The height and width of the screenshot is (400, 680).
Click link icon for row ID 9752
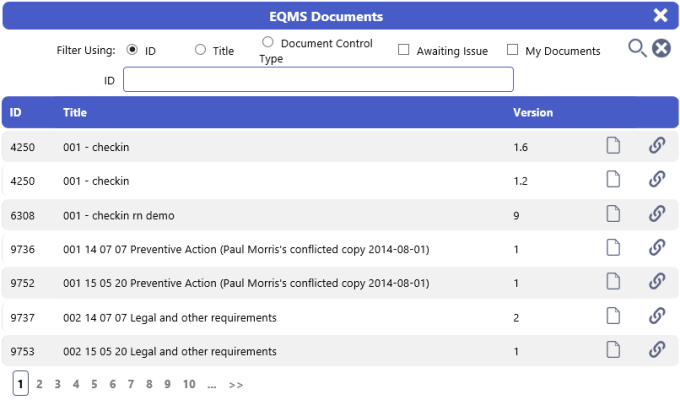657,282
